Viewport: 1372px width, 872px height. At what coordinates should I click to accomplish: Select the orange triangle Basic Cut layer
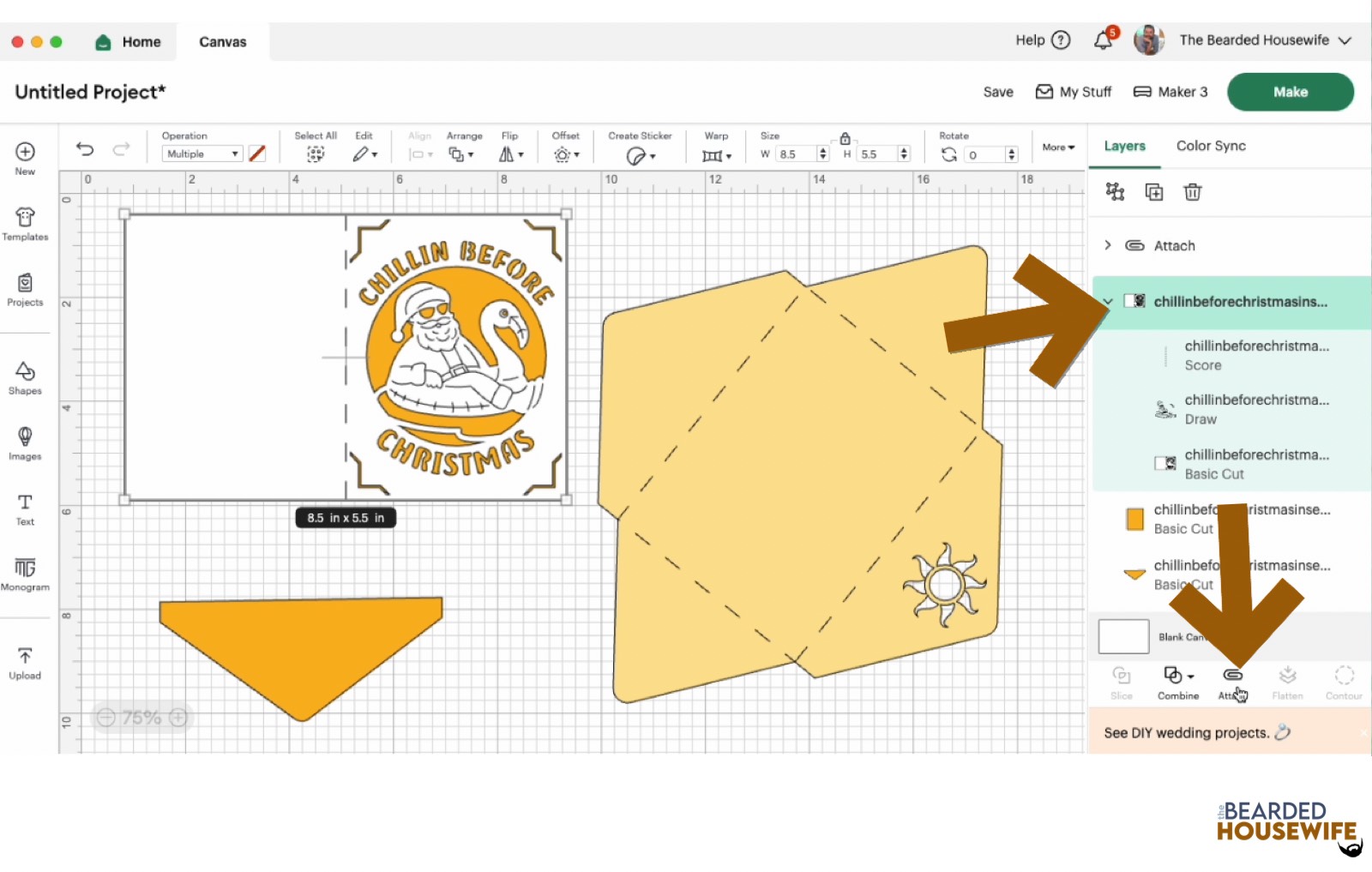pyautogui.click(x=1231, y=574)
